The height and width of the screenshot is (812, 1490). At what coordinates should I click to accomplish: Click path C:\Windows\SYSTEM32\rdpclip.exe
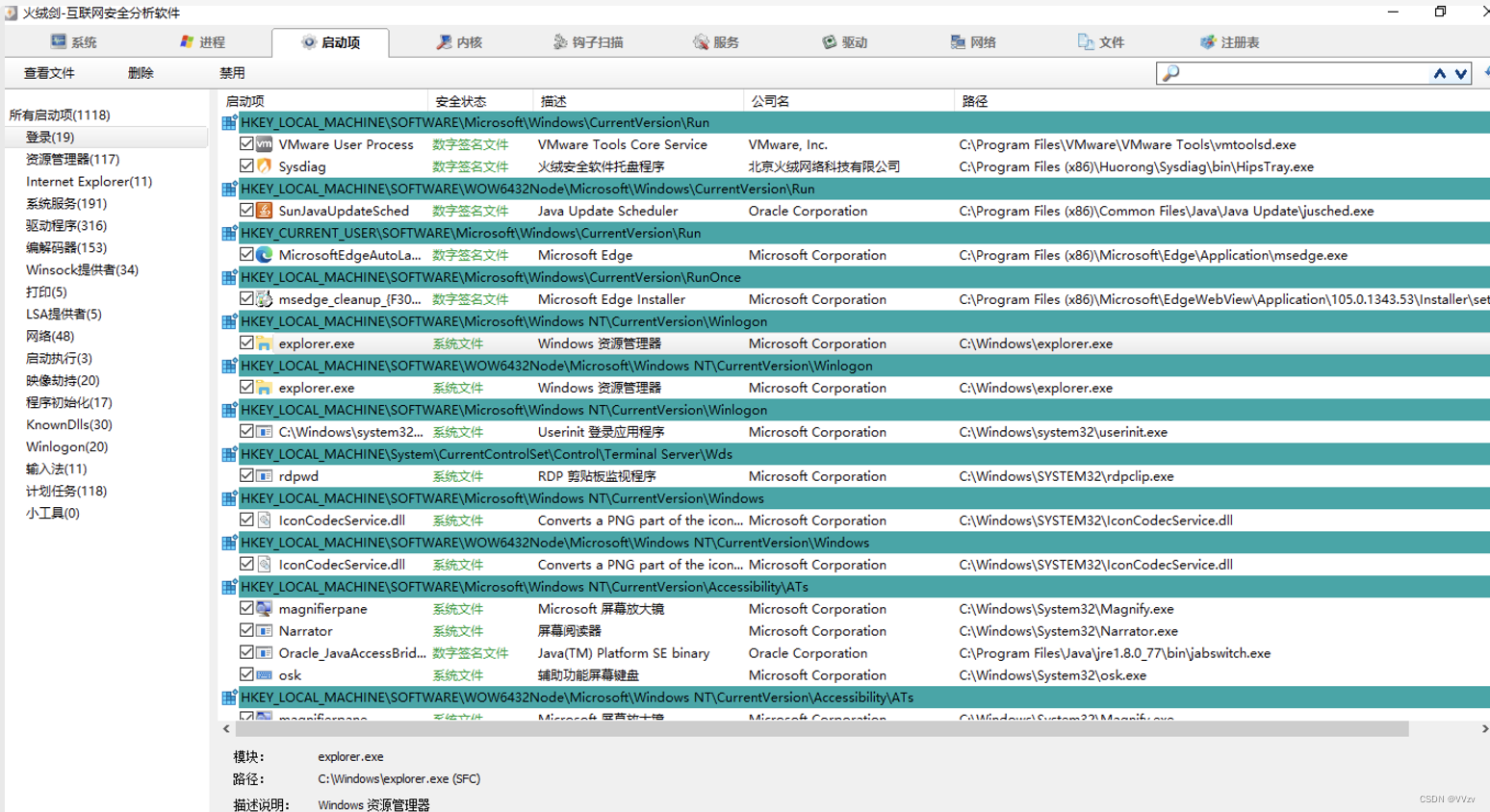pos(1066,476)
